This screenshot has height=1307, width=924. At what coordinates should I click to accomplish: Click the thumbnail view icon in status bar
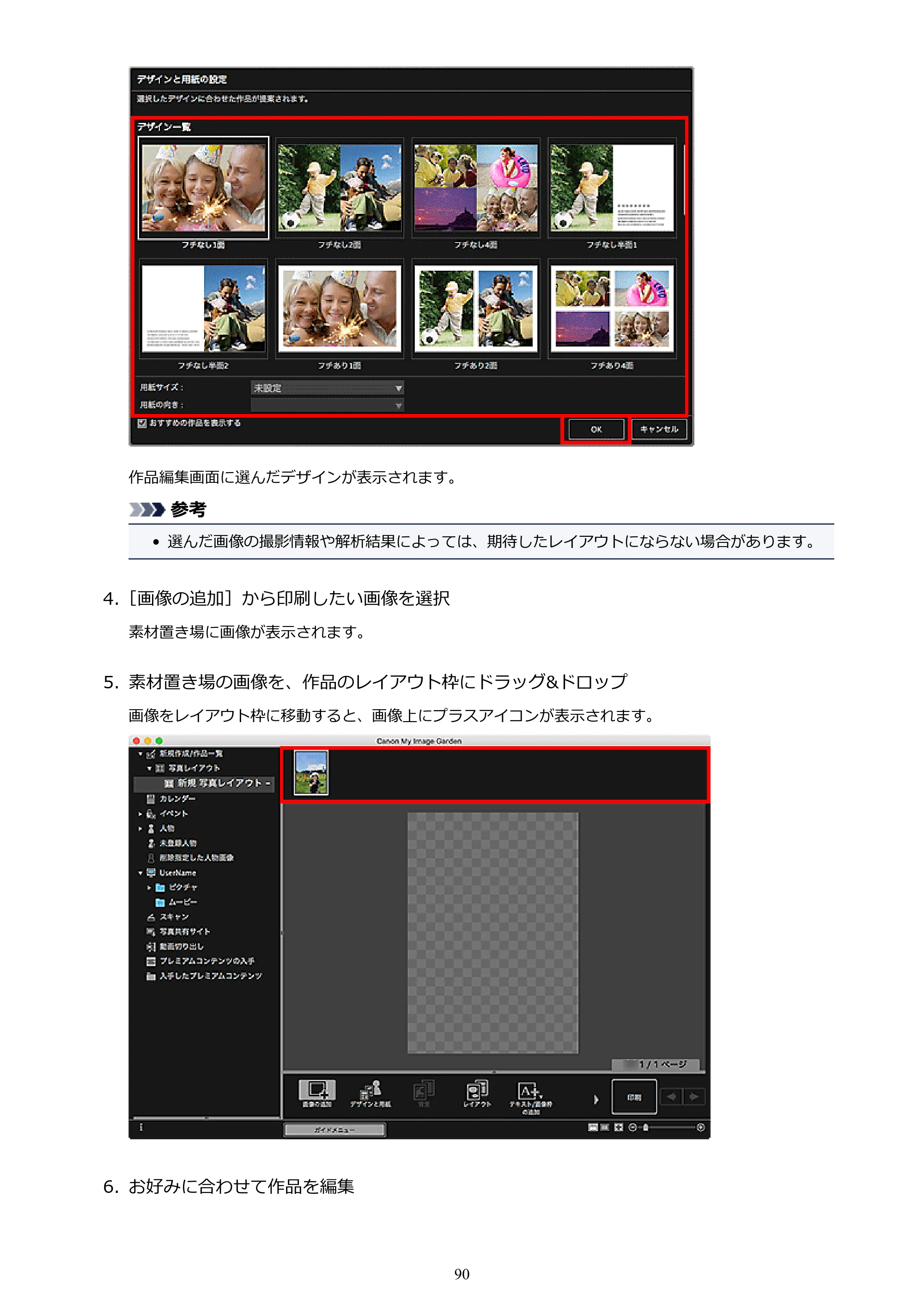(593, 1127)
